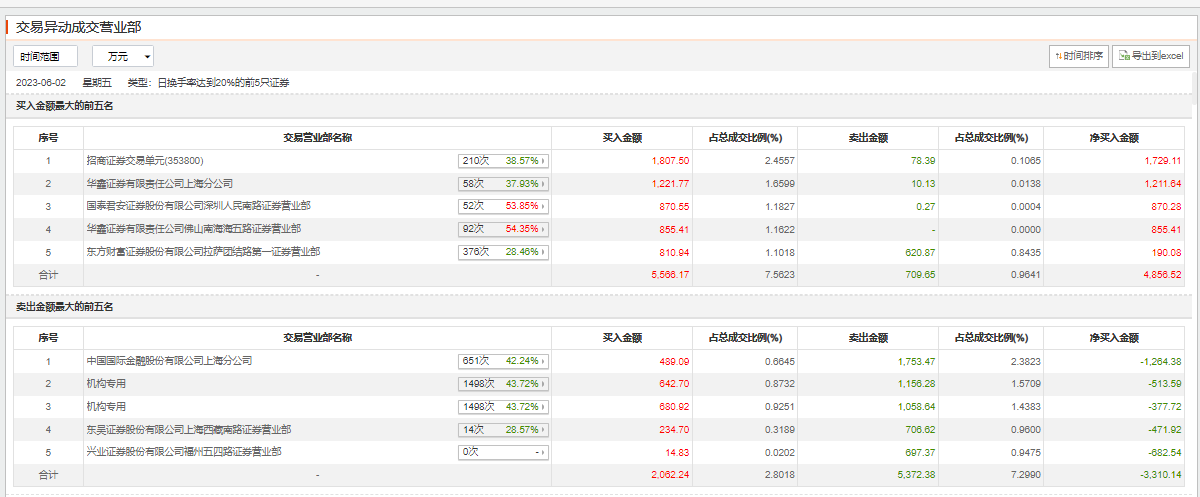Open the 58次 37.93% badge
Image resolution: width=1200 pixels, height=497 pixels.
point(504,183)
